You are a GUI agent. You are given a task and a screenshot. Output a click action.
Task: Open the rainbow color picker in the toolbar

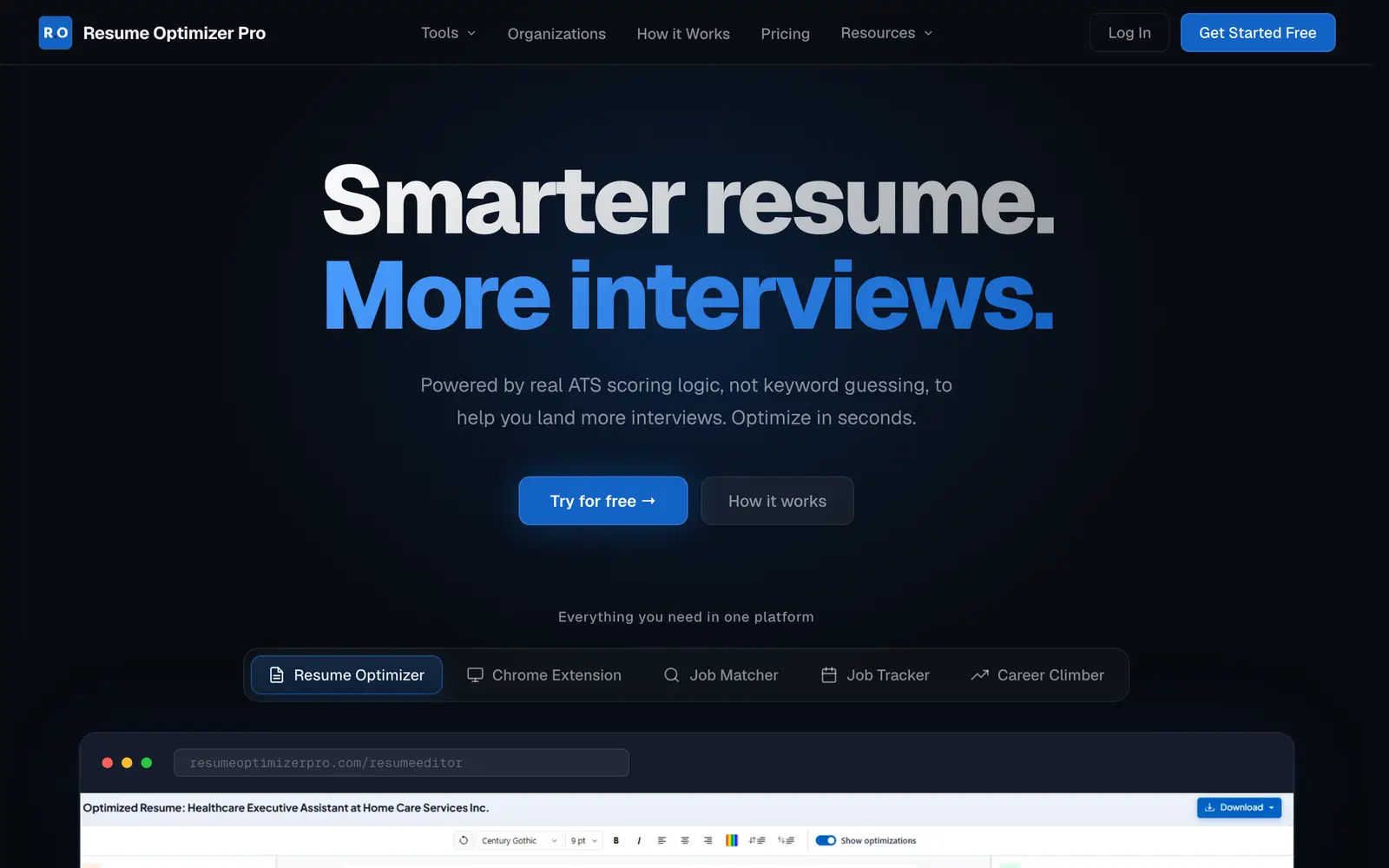[732, 840]
